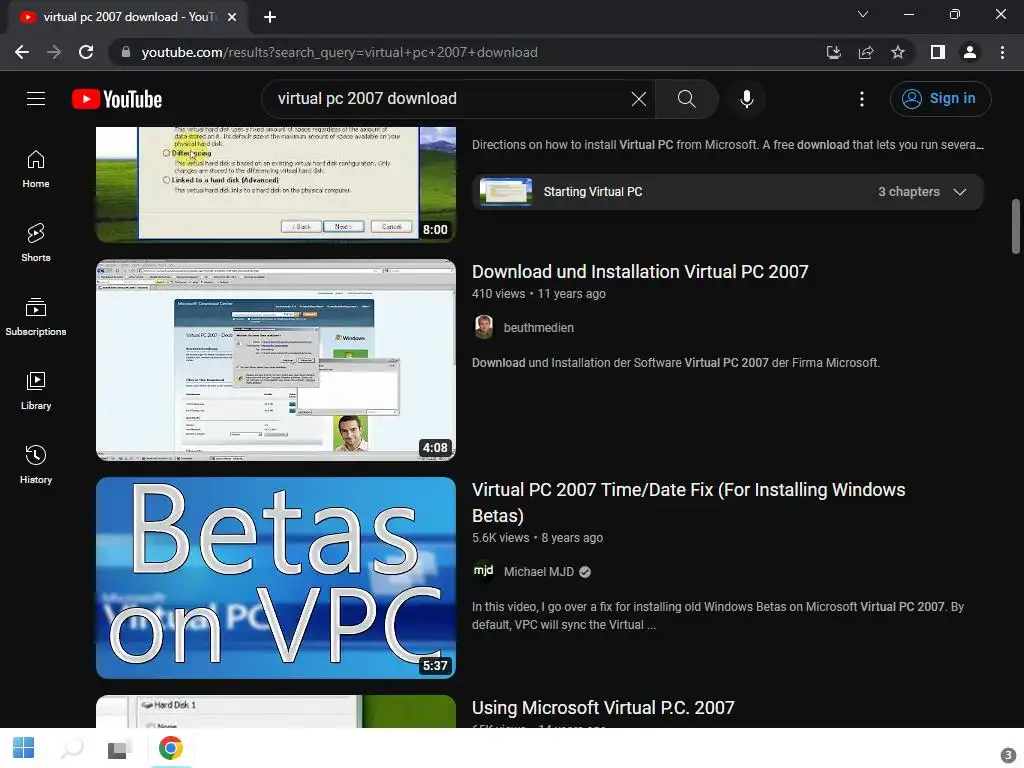Click the beuthmedien channel avatar
The height and width of the screenshot is (768, 1024).
(484, 327)
